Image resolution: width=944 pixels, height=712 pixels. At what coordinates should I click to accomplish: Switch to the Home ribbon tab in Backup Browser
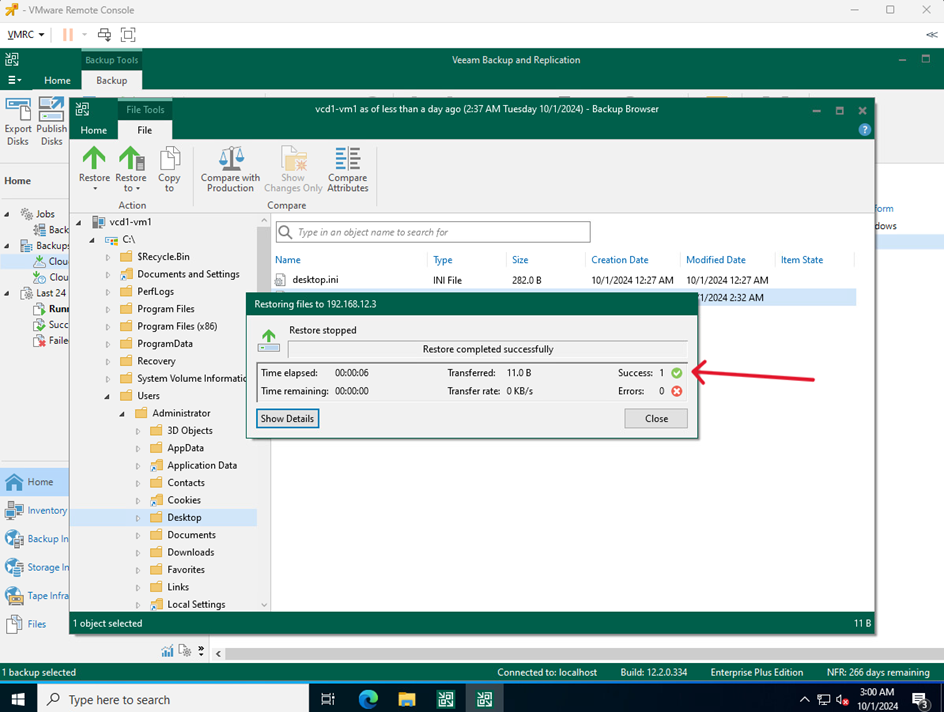[93, 130]
